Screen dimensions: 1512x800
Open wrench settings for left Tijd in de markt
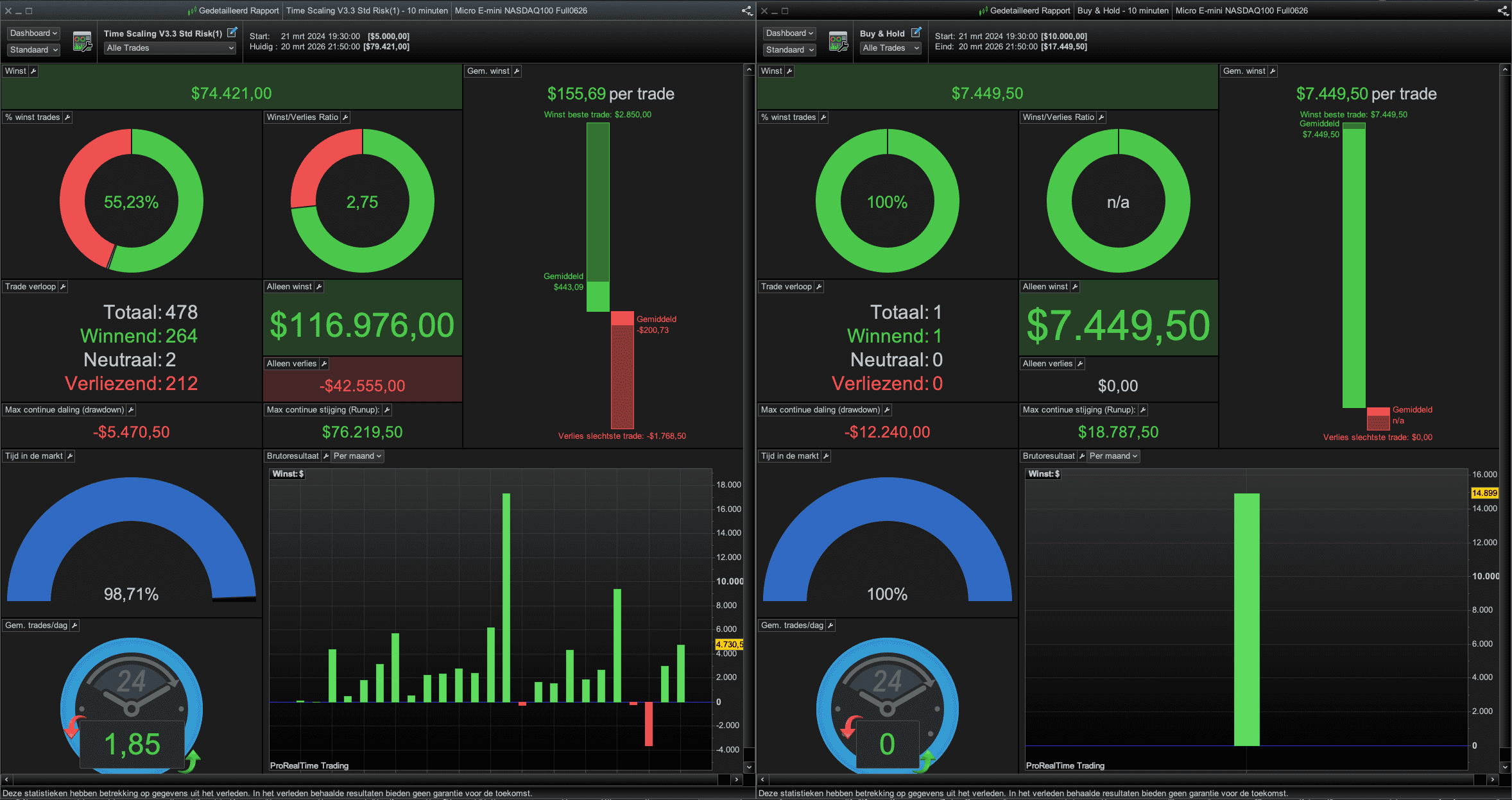(x=70, y=456)
